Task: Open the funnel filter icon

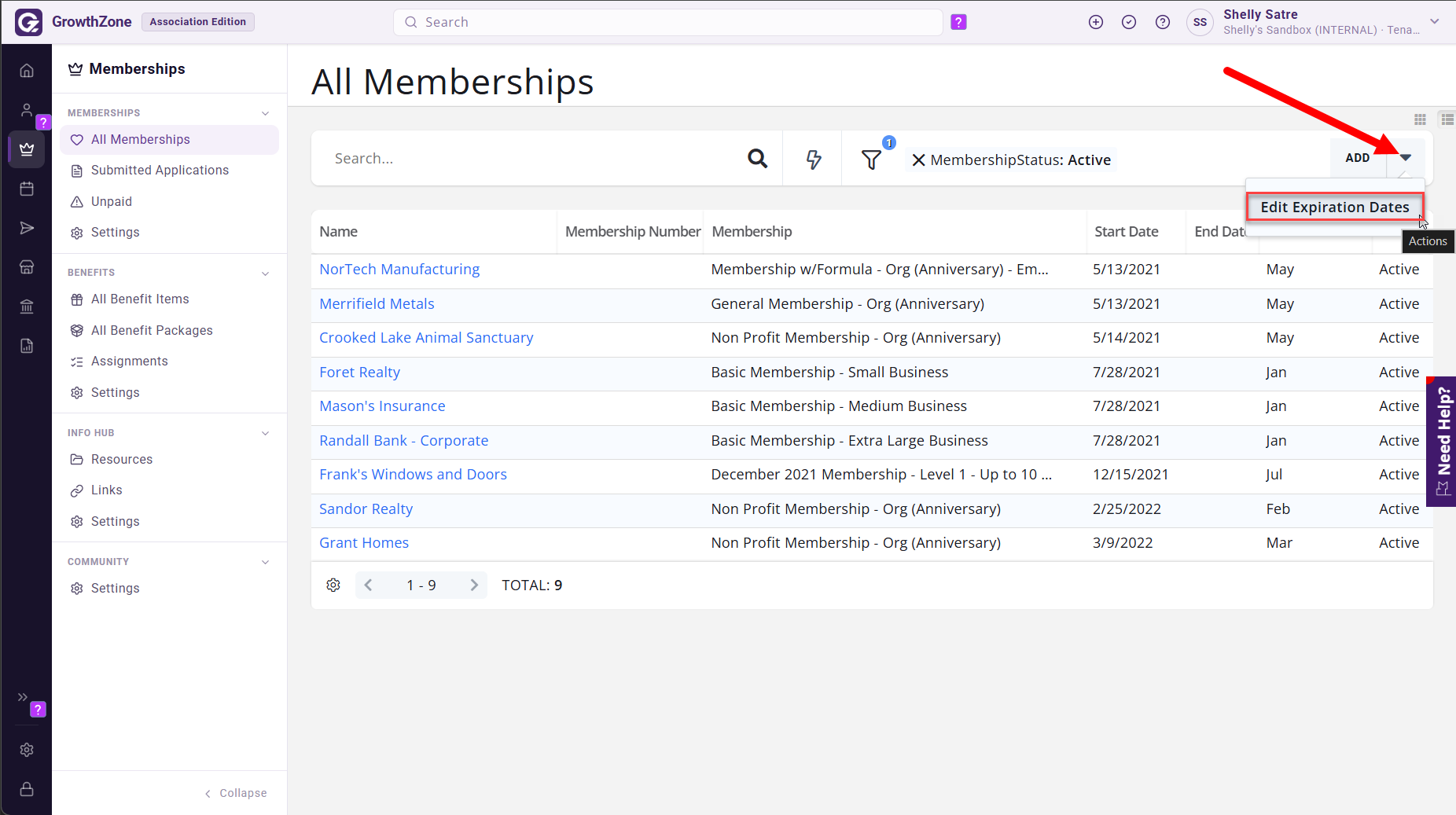Action: (871, 160)
